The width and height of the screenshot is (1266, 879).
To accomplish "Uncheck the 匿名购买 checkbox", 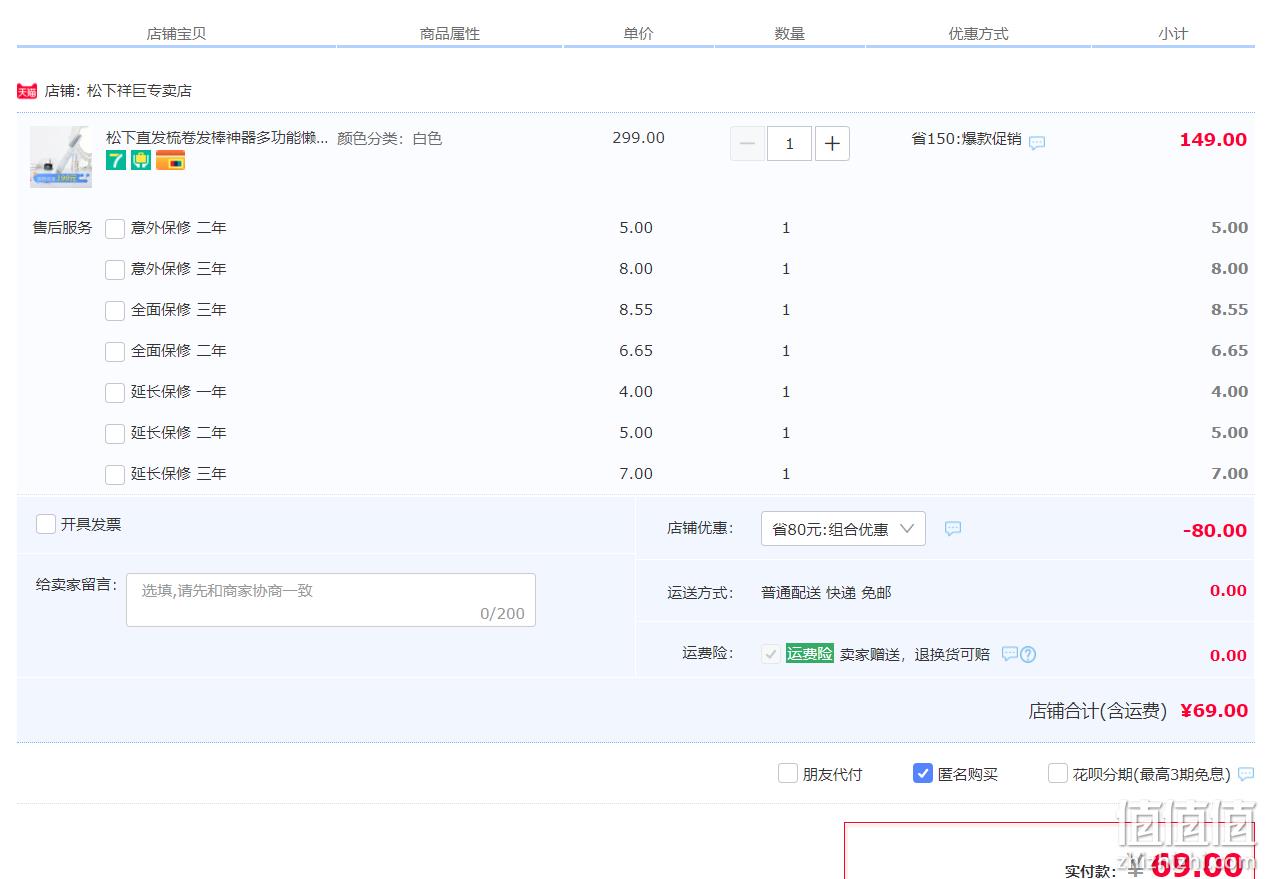I will [x=923, y=773].
